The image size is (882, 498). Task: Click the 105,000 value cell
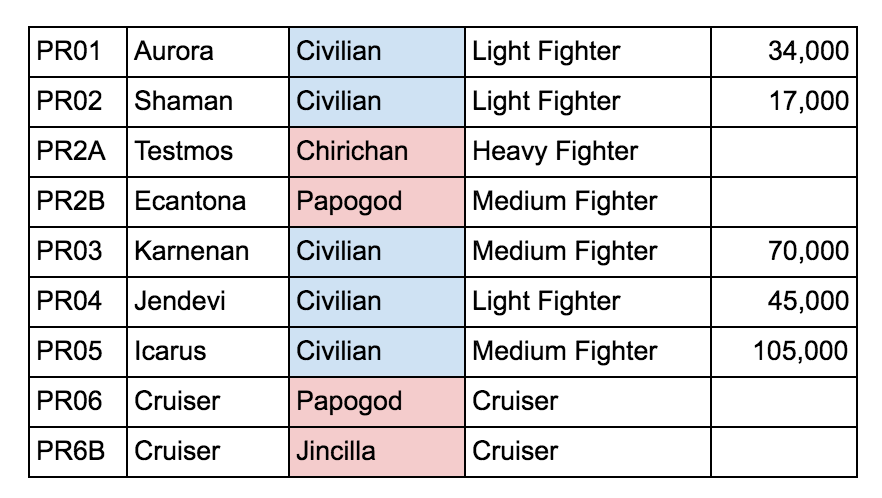click(x=784, y=351)
